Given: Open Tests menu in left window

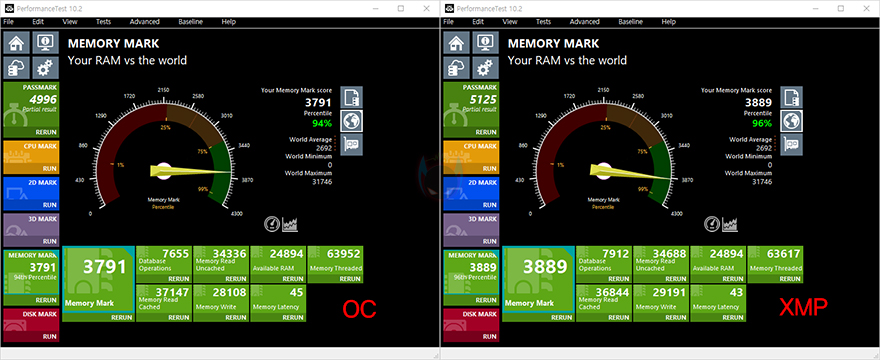Looking at the screenshot, I should tap(103, 22).
